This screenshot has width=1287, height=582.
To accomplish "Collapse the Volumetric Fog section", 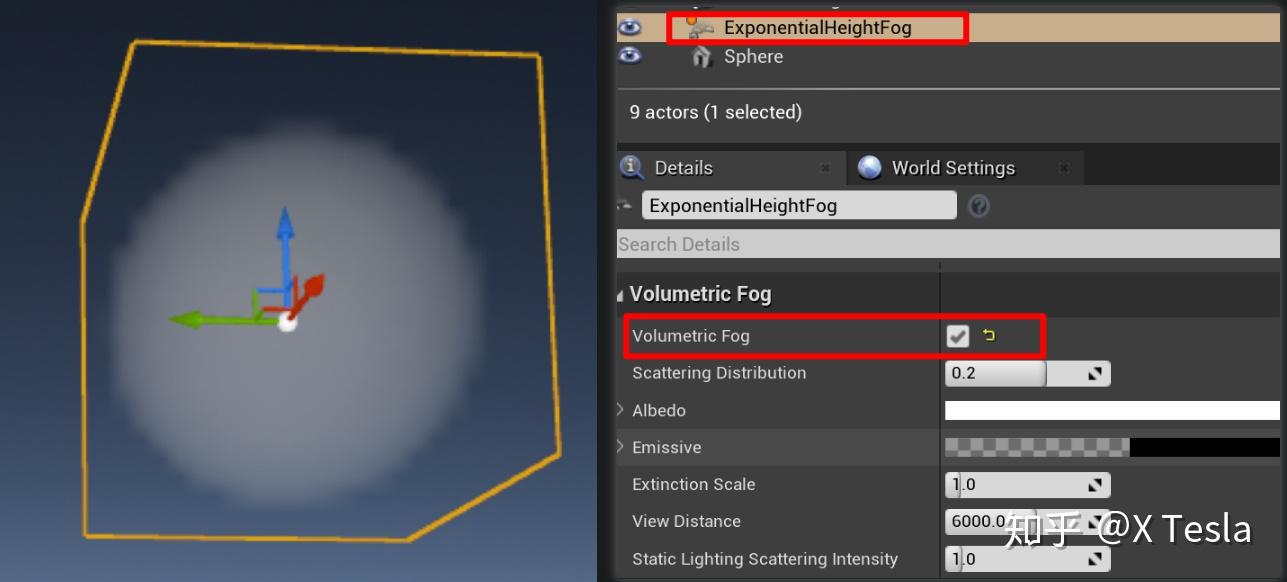I will point(621,295).
